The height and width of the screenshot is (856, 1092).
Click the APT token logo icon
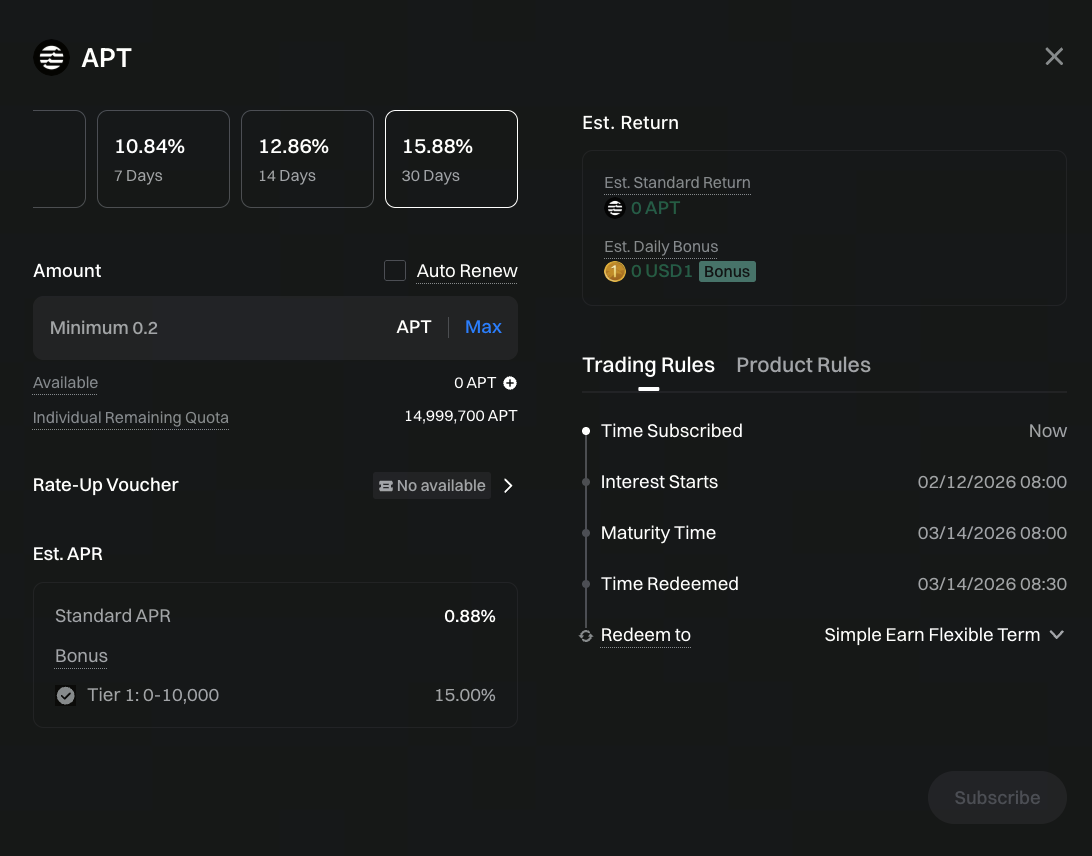51,58
